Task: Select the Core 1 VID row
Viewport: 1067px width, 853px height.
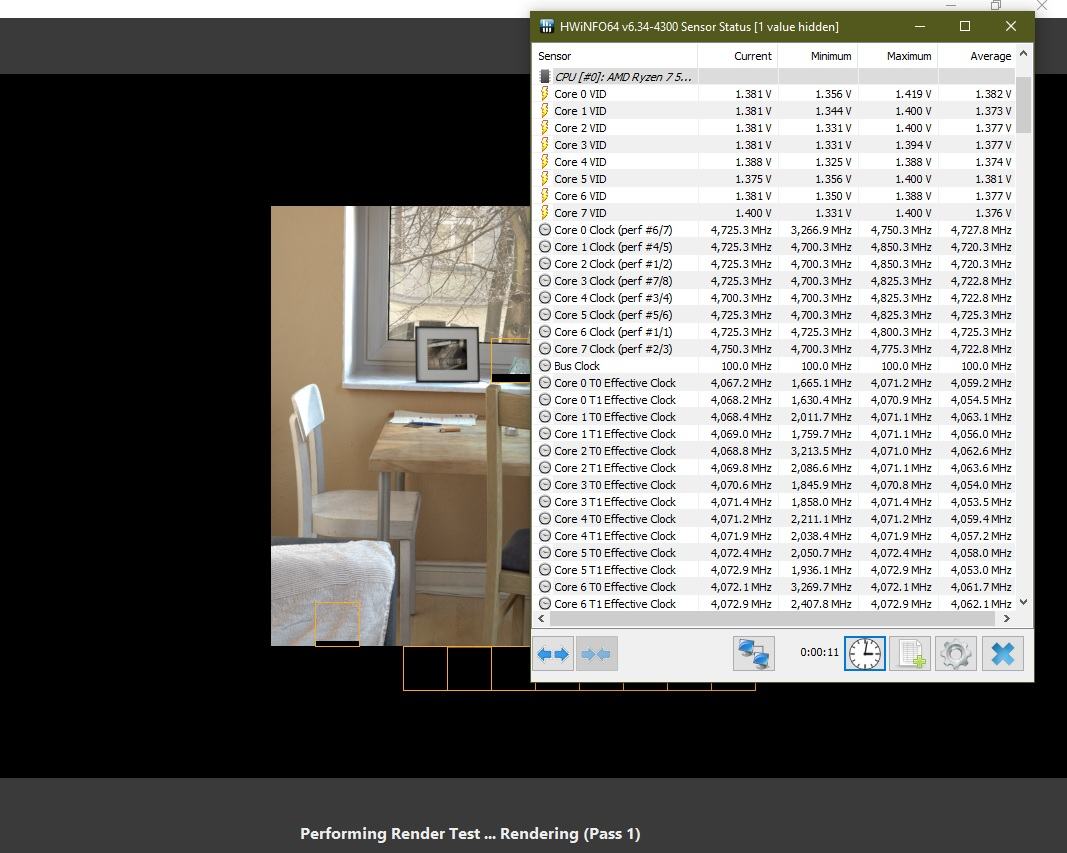Action: coord(774,111)
